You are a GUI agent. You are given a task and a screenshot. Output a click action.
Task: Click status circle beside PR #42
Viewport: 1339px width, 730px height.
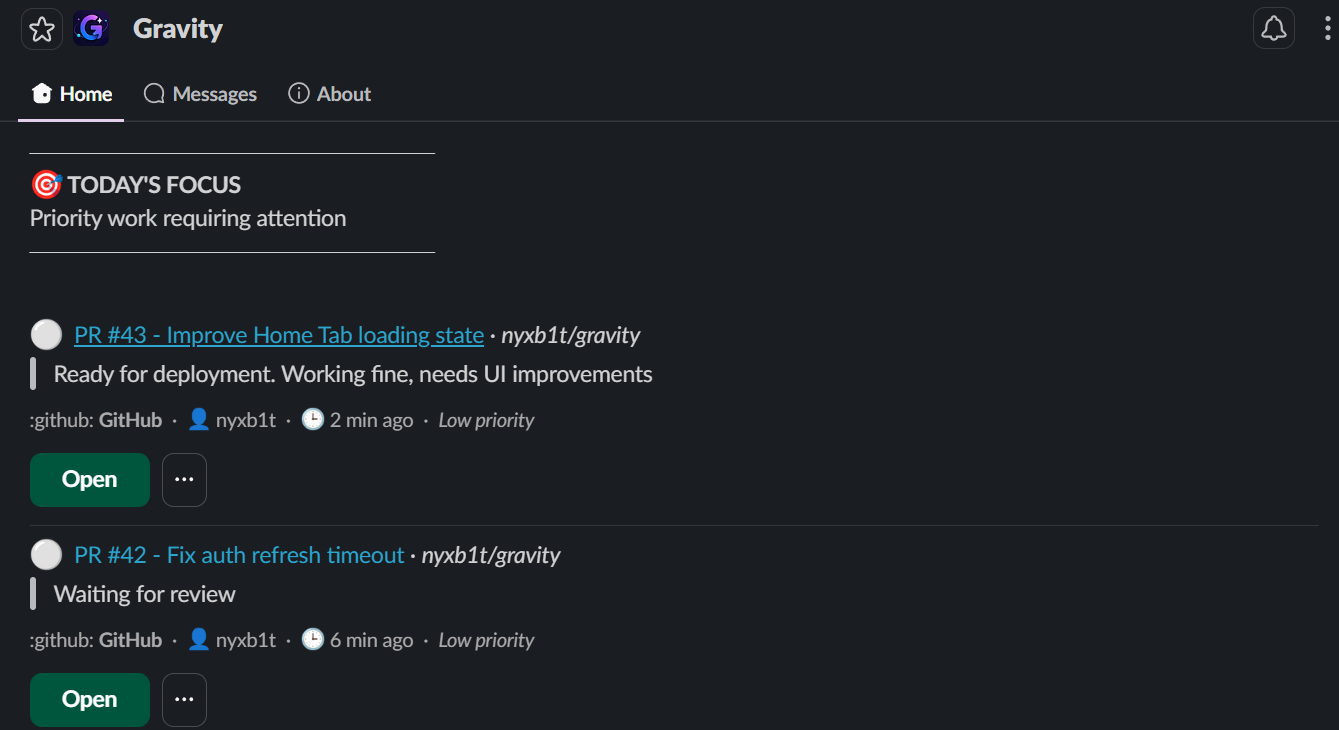pos(46,555)
